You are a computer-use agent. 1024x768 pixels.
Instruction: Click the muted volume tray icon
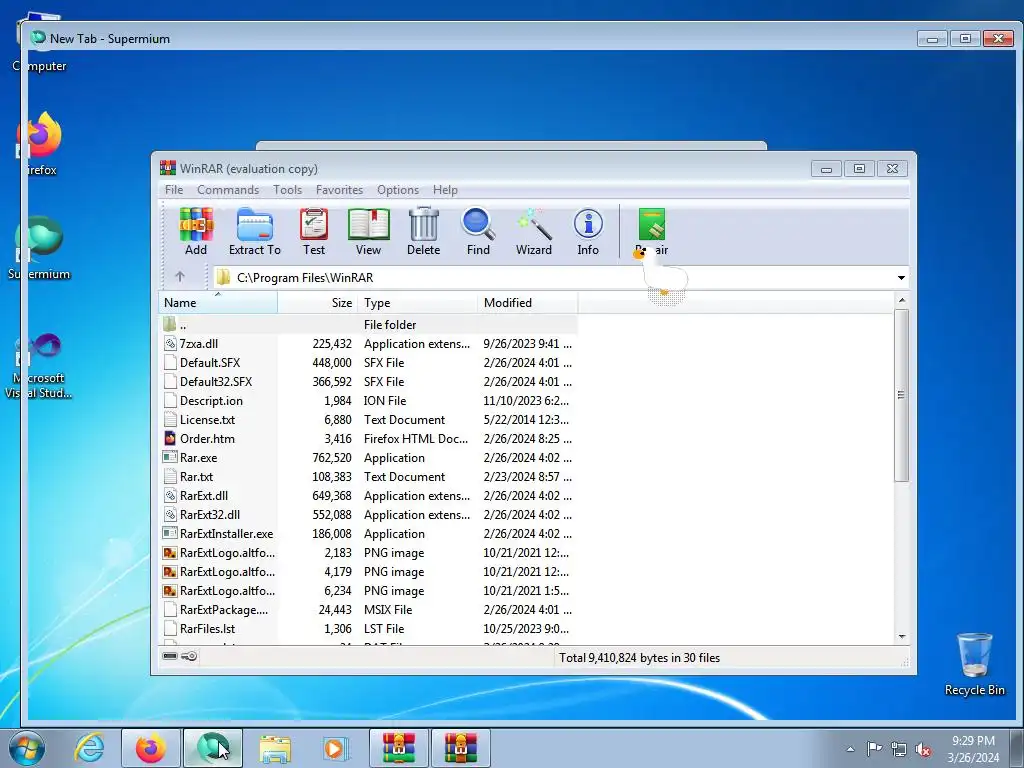[x=923, y=749]
